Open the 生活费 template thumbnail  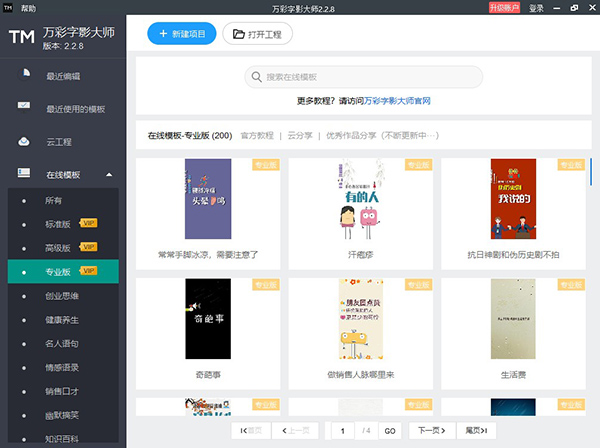(x=513, y=319)
